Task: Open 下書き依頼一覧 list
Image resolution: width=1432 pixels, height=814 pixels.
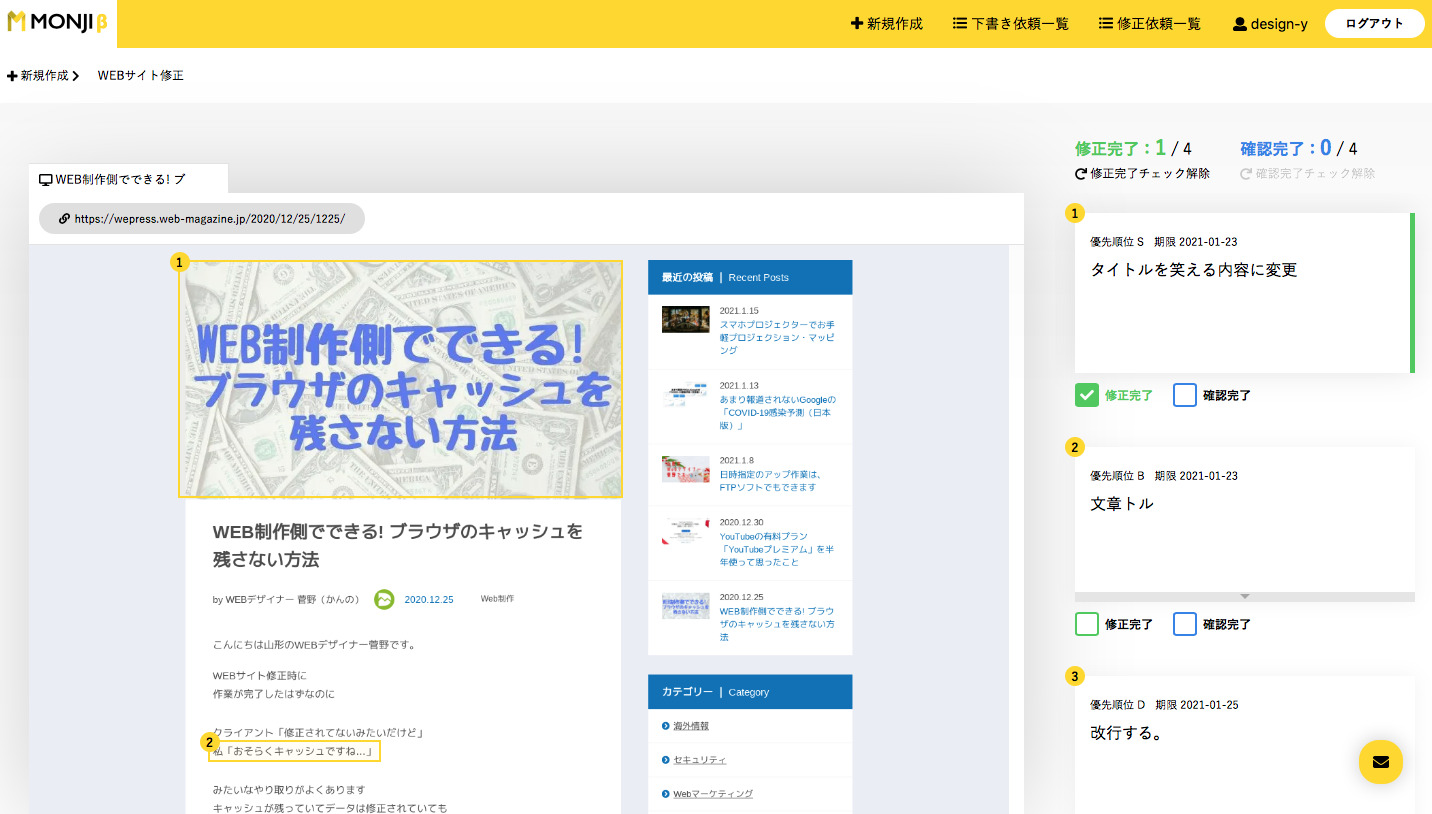Action: point(1011,23)
